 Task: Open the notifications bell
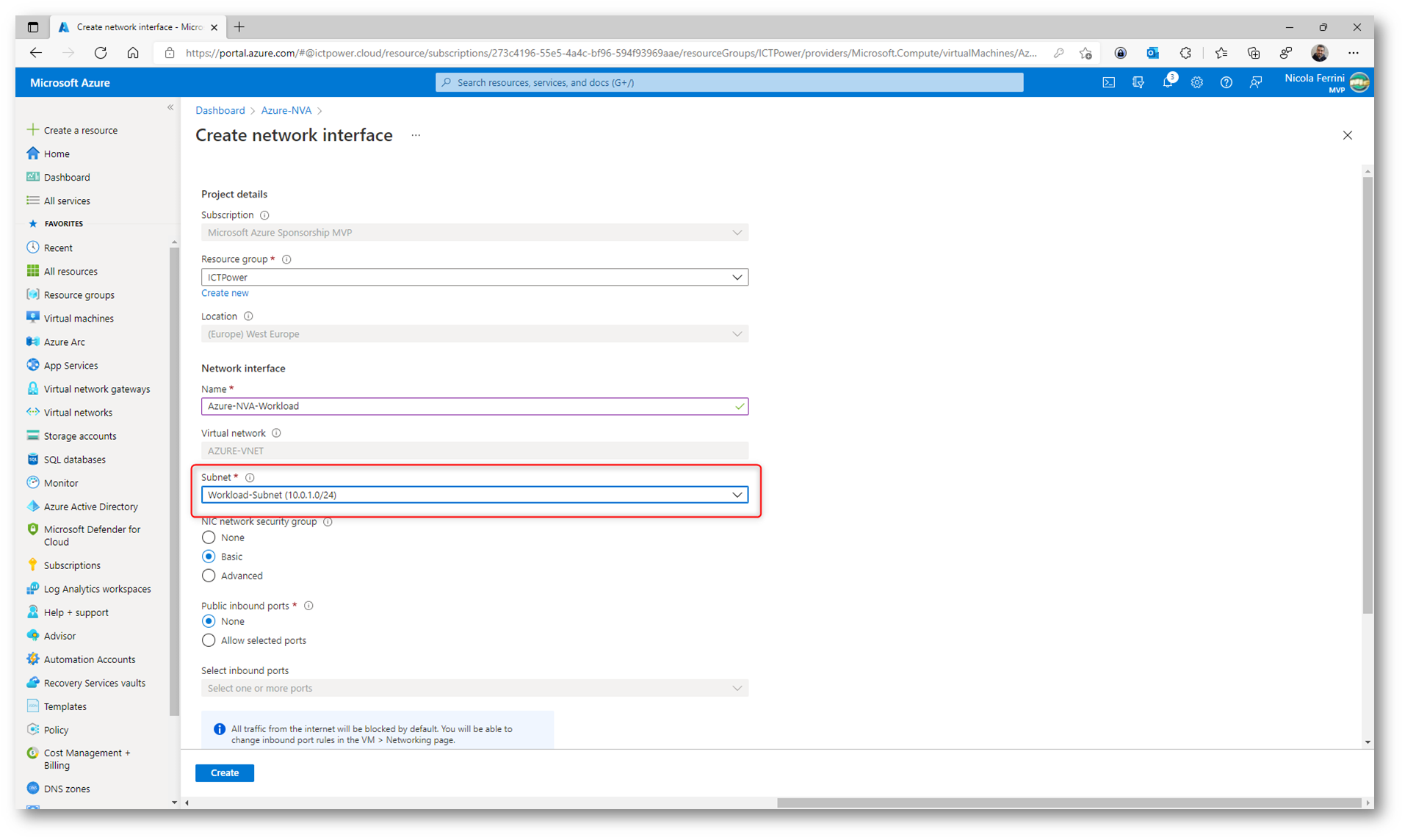(x=1168, y=82)
